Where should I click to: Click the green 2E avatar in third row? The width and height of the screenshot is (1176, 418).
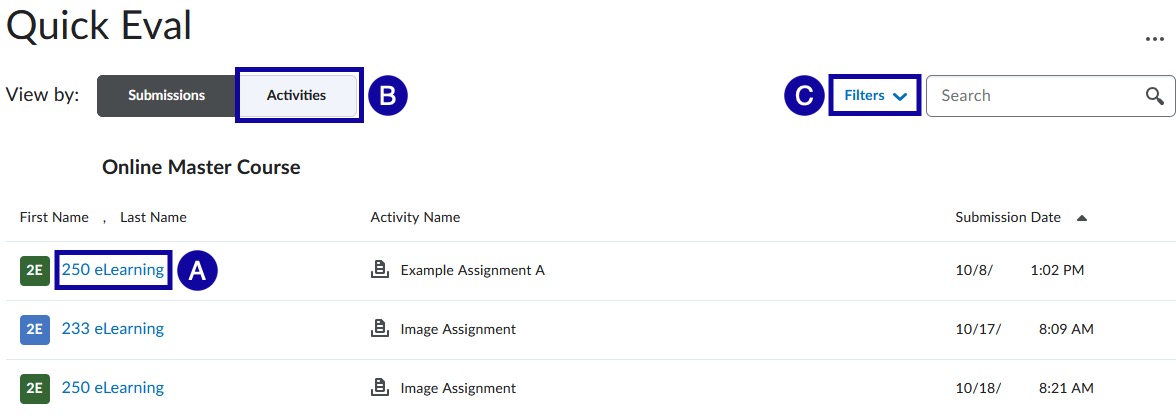point(35,388)
